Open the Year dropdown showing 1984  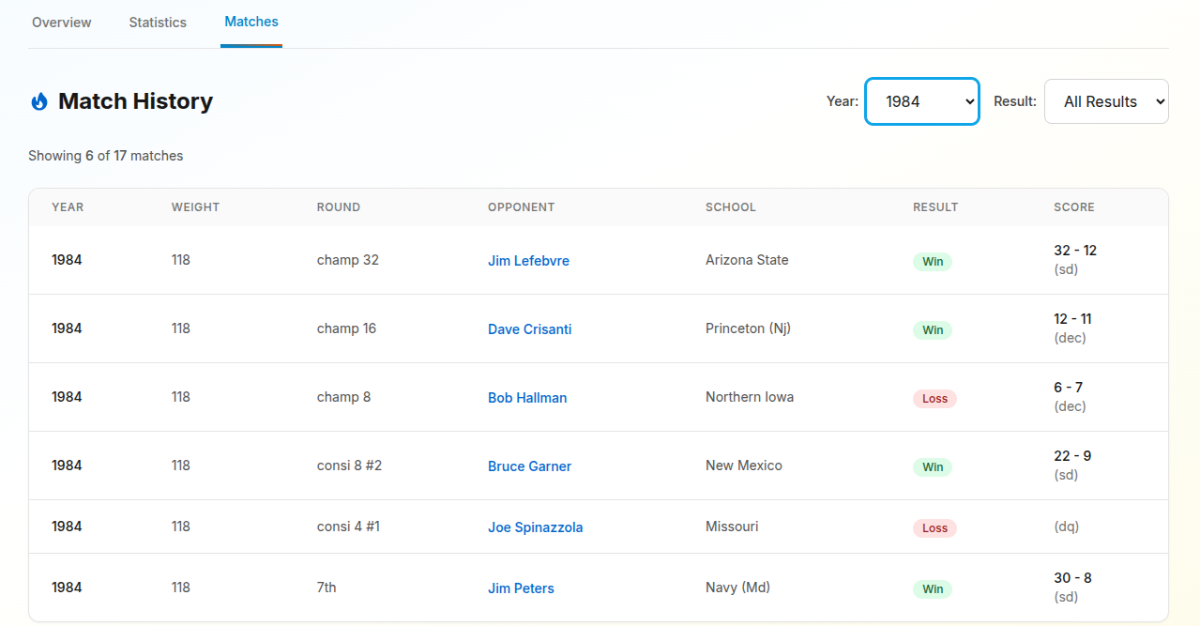pyautogui.click(x=922, y=101)
